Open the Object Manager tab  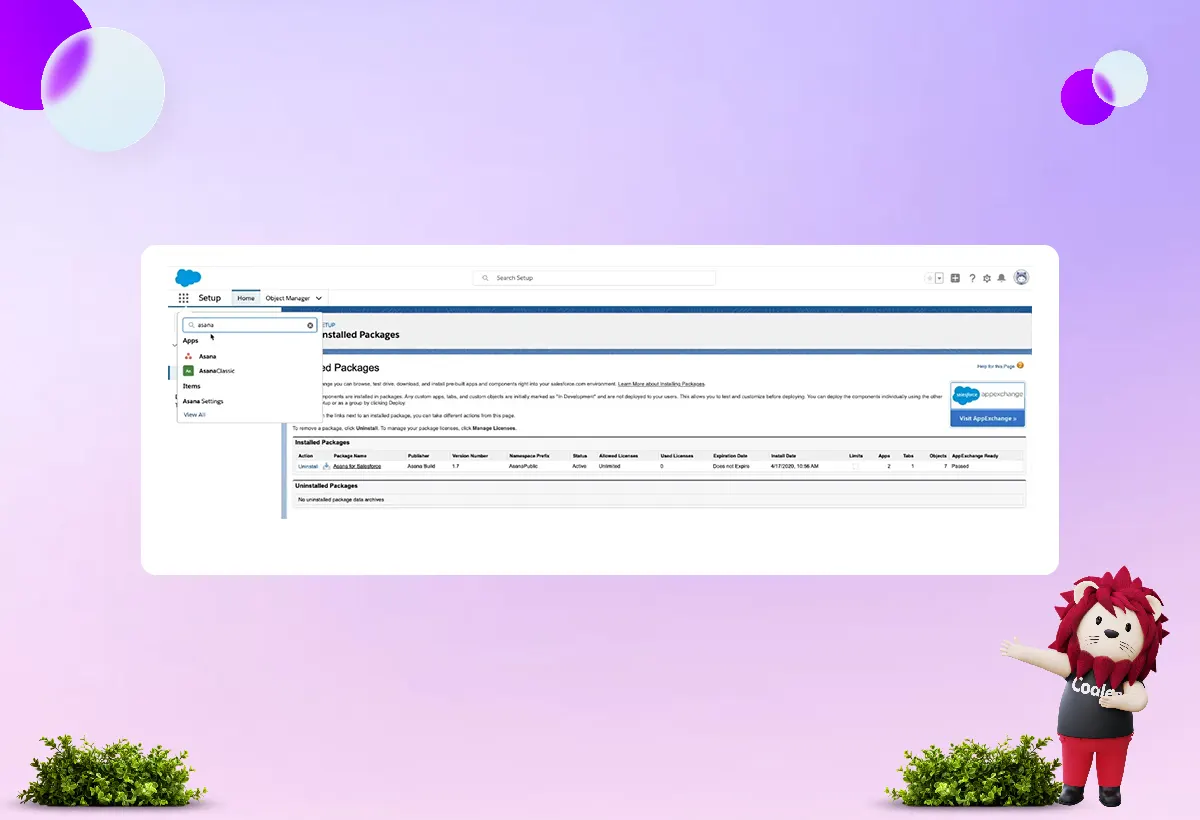pos(288,298)
